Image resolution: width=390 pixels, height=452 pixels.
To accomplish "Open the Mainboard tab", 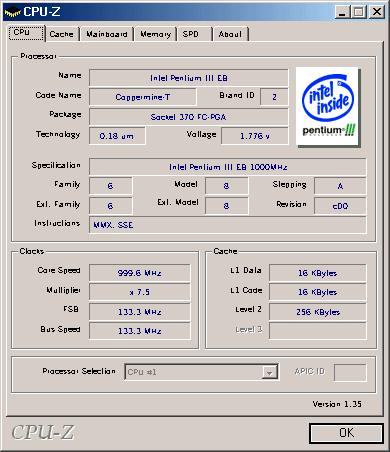I will [x=107, y=34].
